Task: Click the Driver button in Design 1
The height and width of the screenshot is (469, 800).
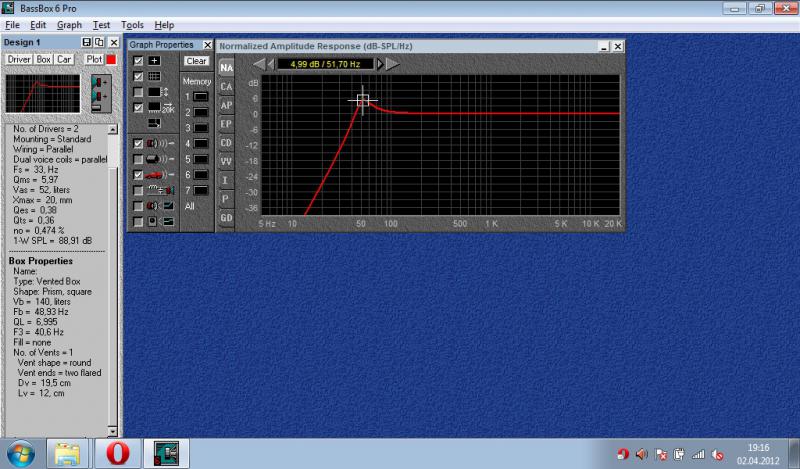Action: pos(19,59)
